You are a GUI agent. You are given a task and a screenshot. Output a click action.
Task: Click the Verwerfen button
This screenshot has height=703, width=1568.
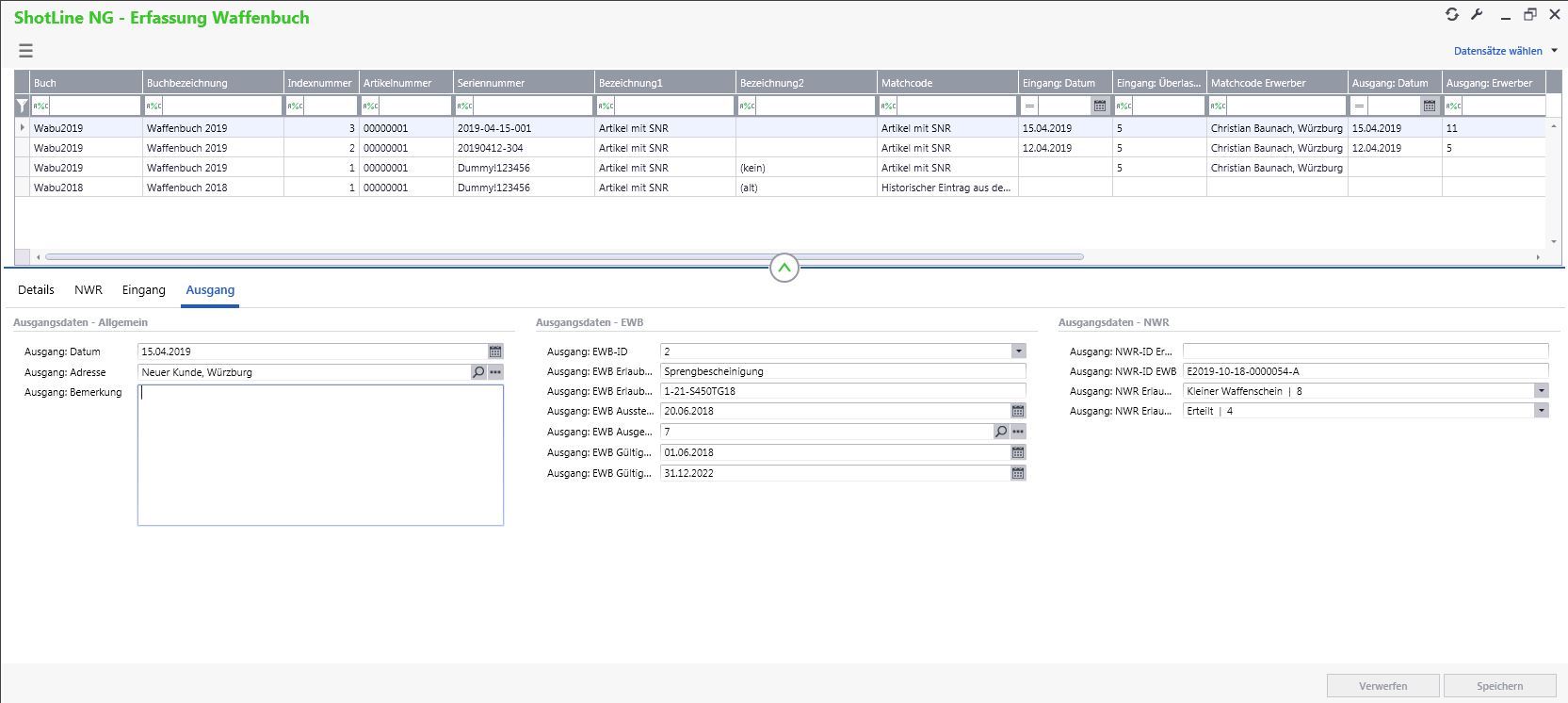click(x=1383, y=686)
